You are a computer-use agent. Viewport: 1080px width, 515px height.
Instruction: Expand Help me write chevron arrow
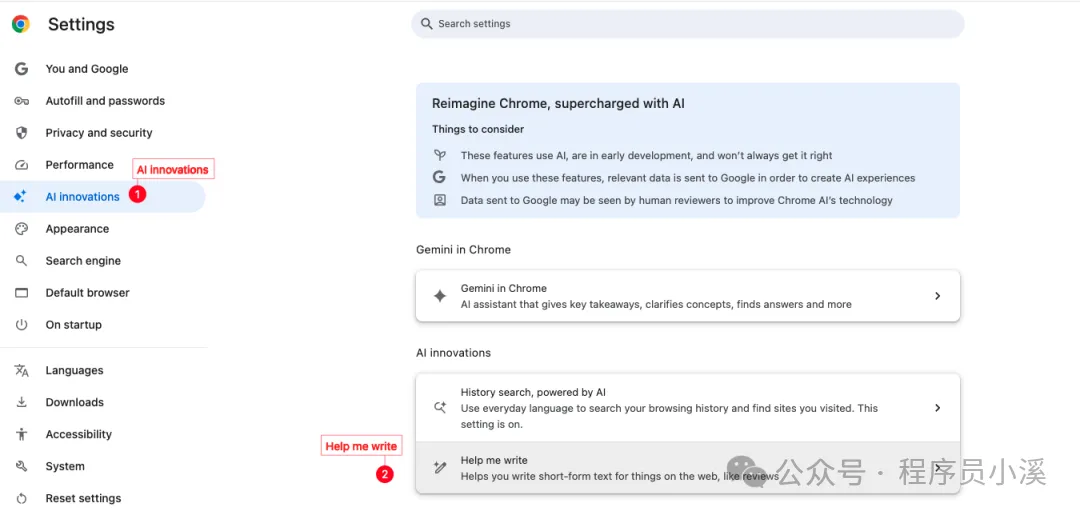tap(937, 467)
